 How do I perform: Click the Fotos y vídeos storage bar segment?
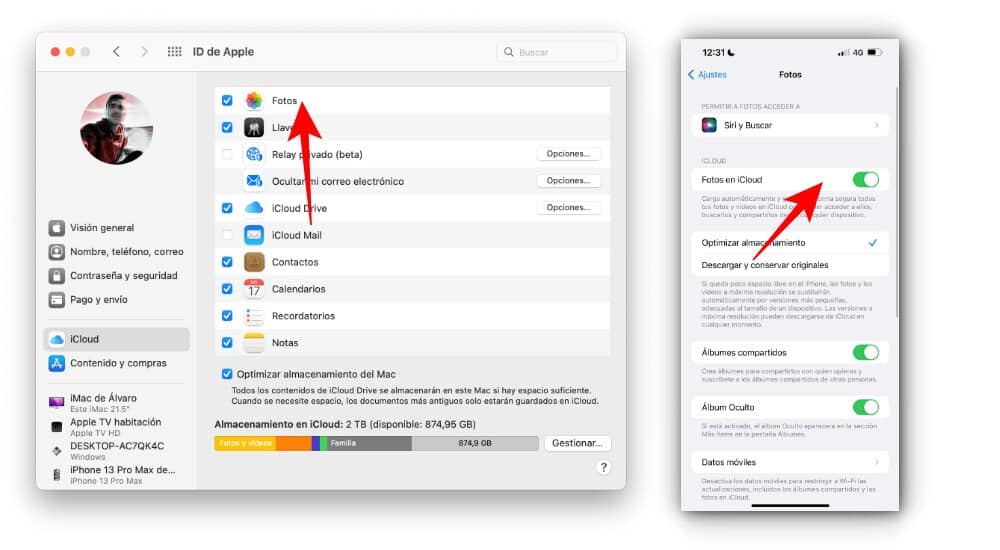[x=246, y=443]
